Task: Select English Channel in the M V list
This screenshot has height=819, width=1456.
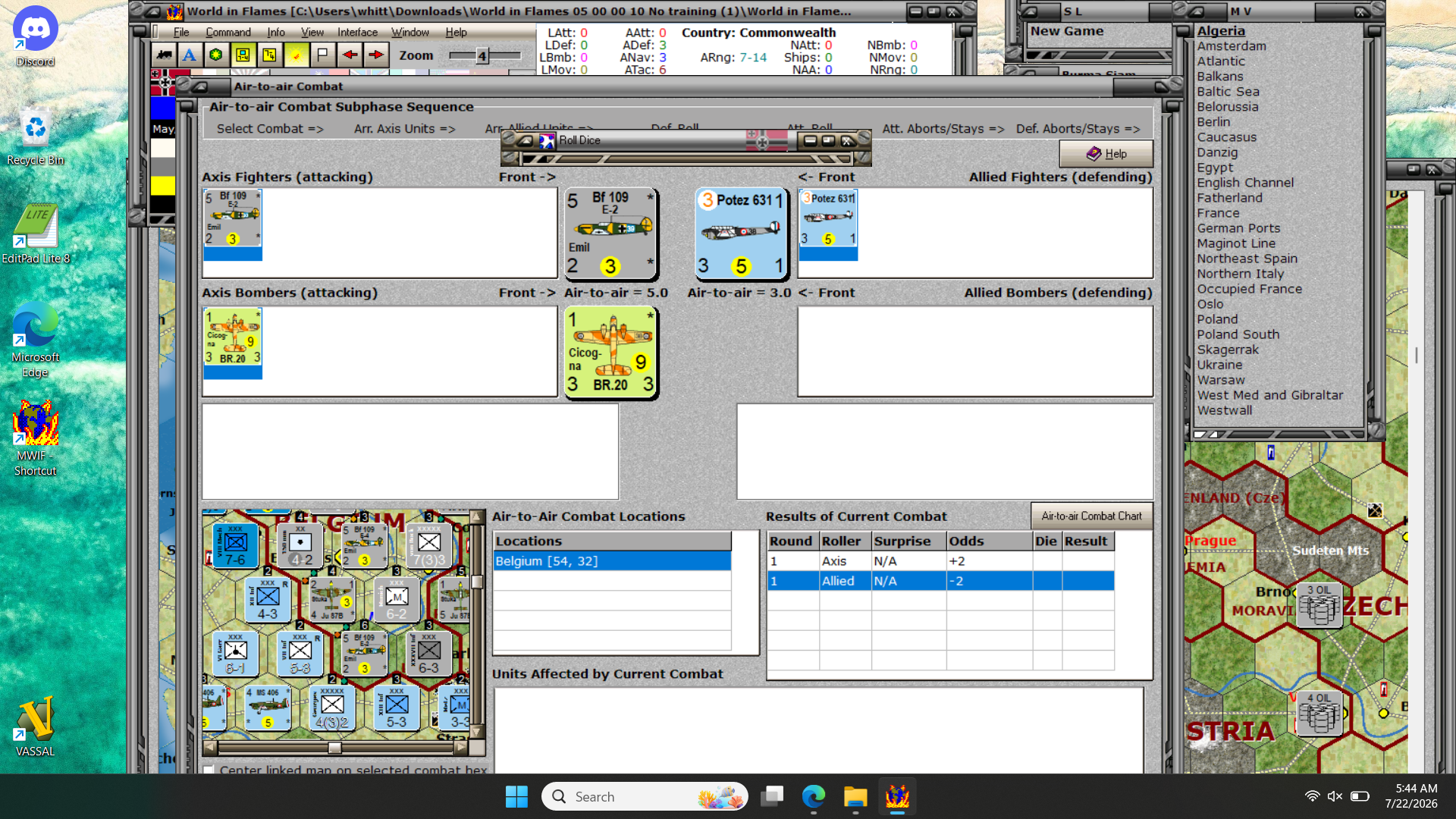Action: pos(1245,183)
